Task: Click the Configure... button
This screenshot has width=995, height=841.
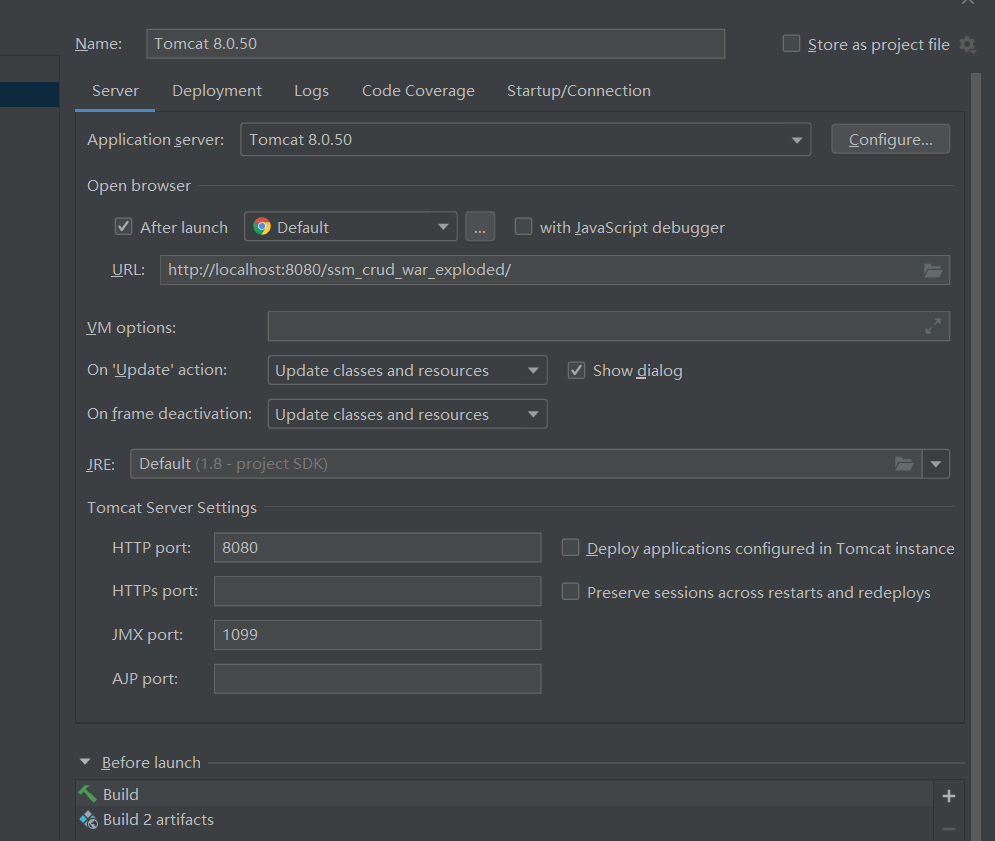Action: pyautogui.click(x=890, y=139)
